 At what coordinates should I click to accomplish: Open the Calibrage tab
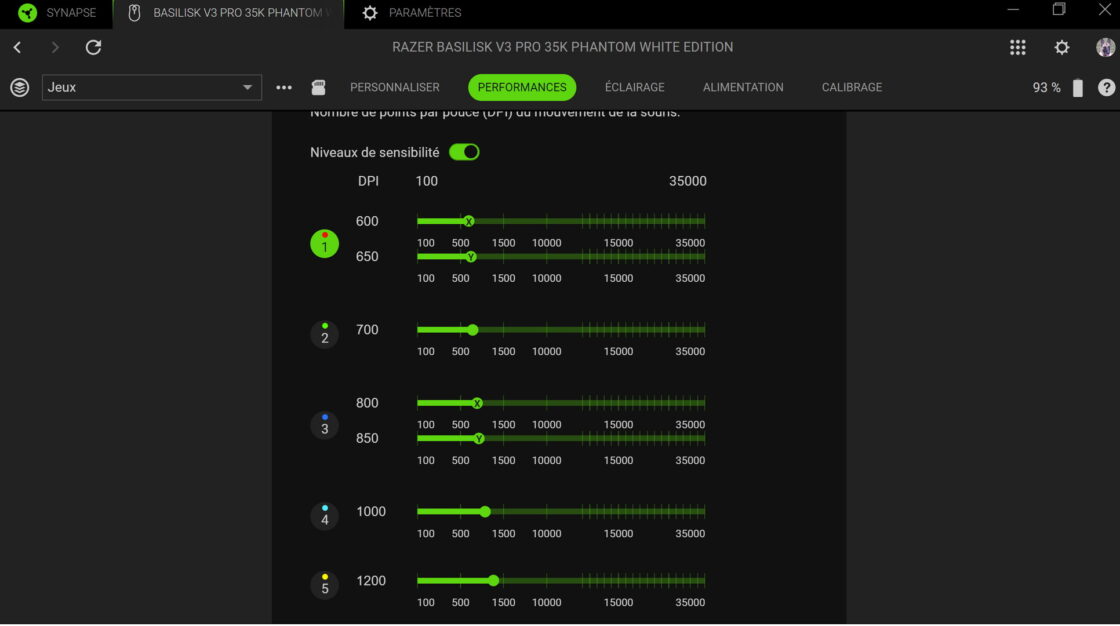tap(851, 87)
